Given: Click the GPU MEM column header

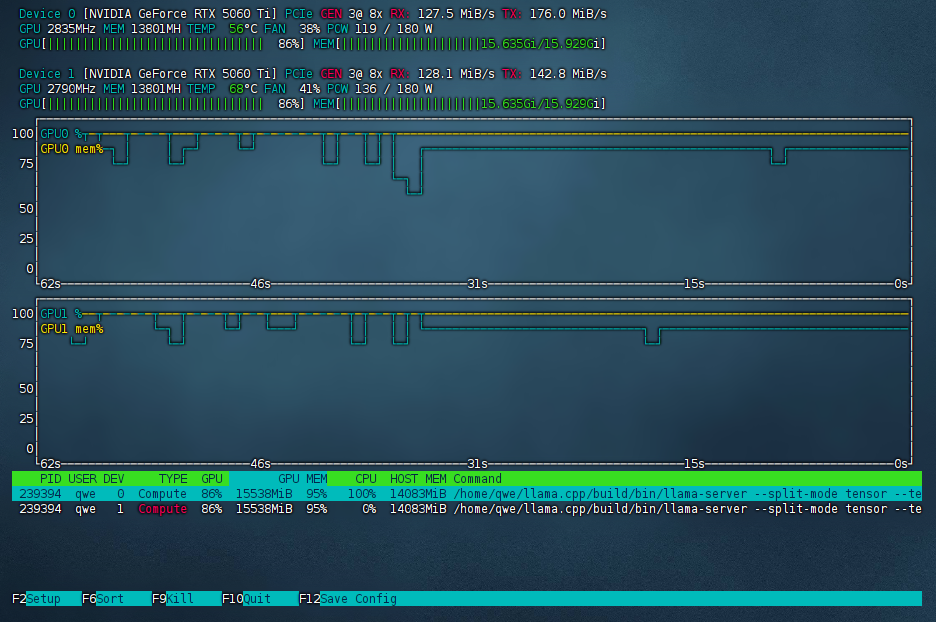Looking at the screenshot, I should click(302, 479).
